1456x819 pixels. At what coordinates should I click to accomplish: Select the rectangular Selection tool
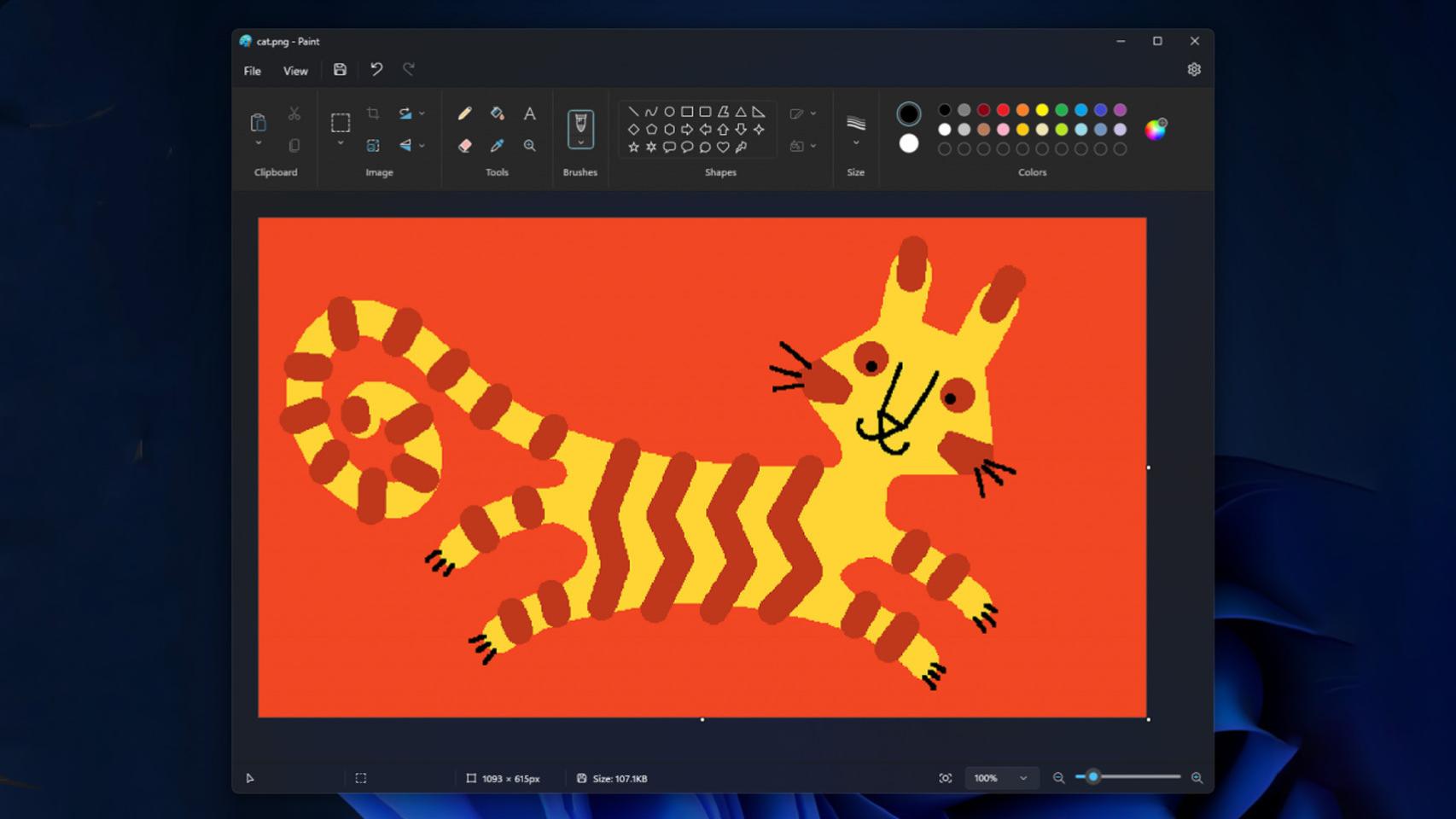point(340,123)
